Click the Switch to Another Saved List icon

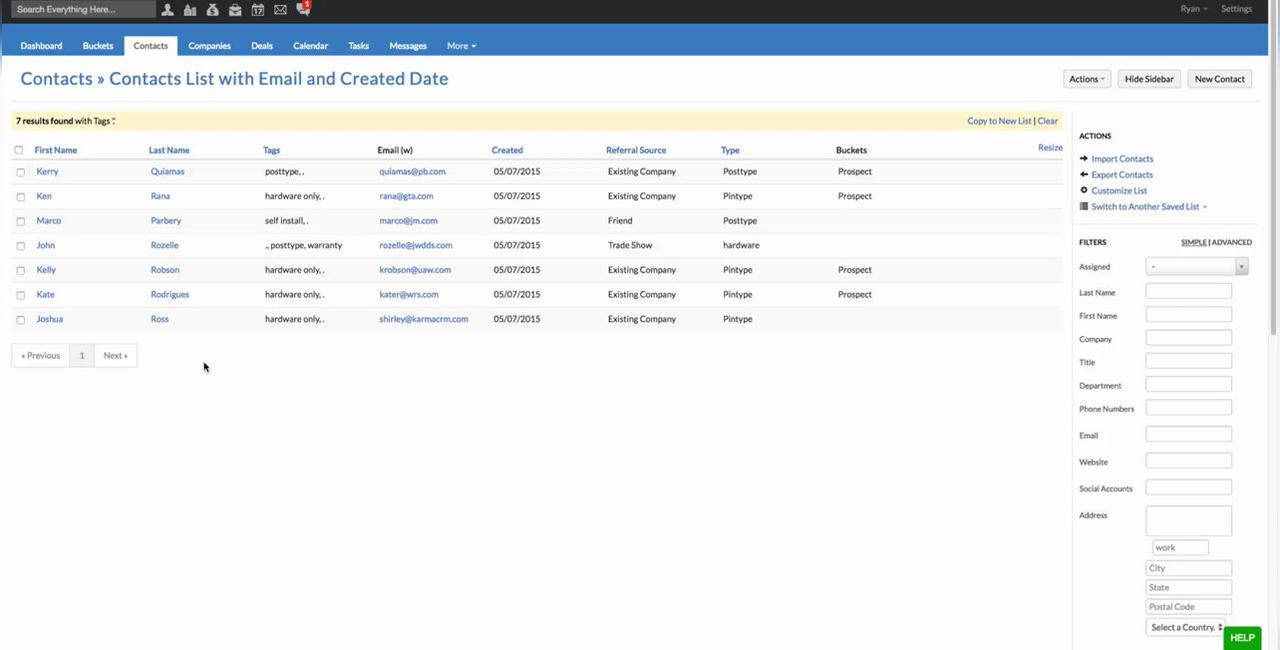(1084, 206)
